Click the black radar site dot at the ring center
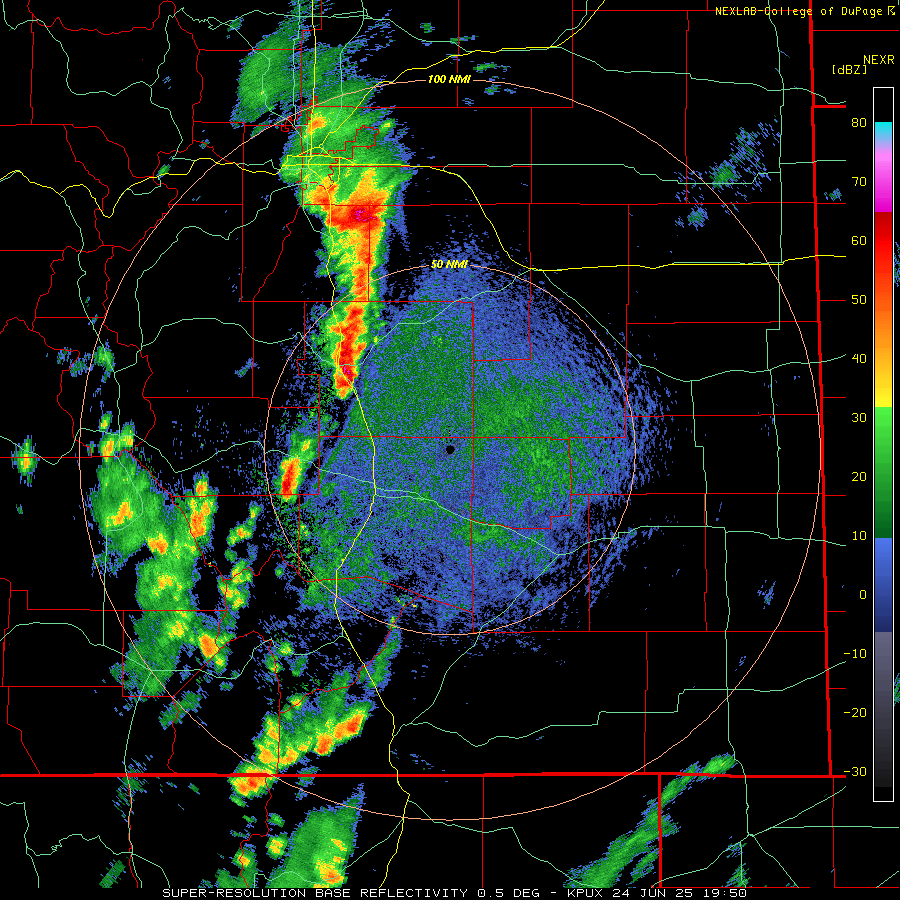 [x=451, y=449]
